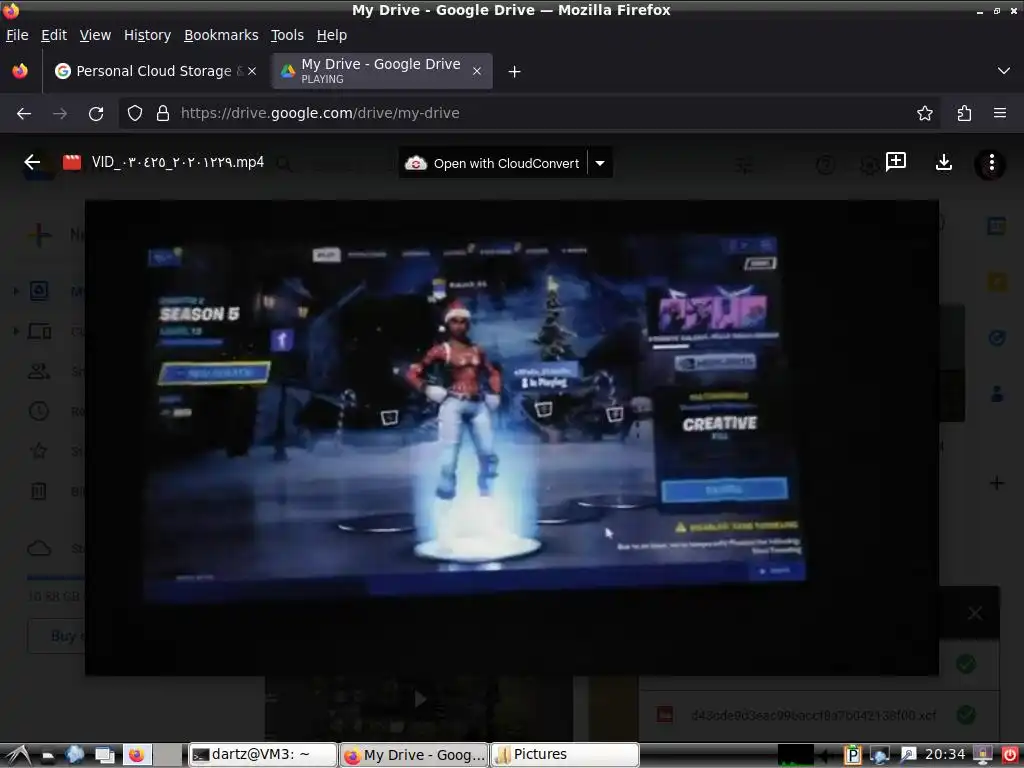
Task: Launch the web browser globe taskbar icon
Action: tap(74, 755)
